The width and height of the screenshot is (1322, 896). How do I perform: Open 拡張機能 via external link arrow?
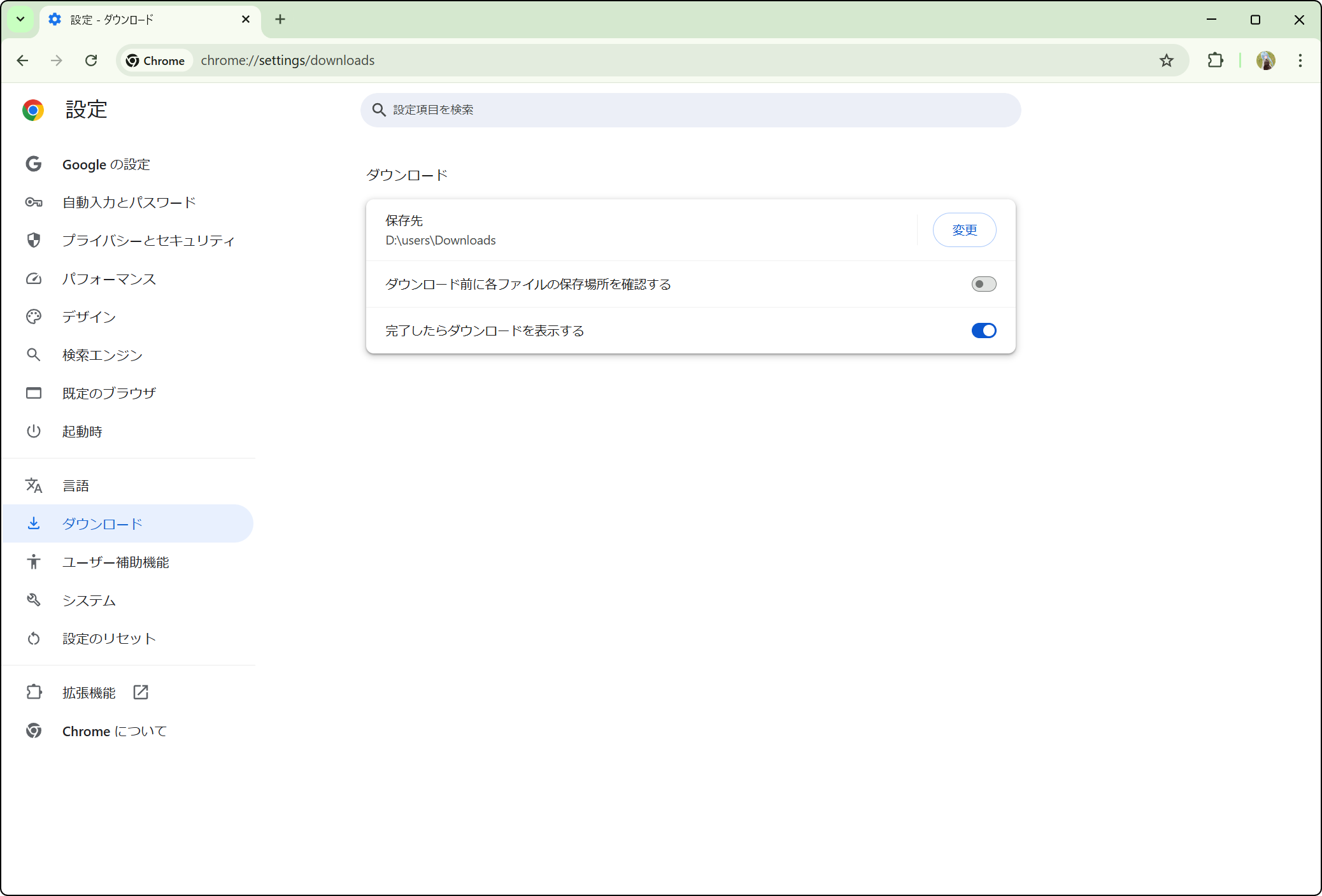(141, 692)
